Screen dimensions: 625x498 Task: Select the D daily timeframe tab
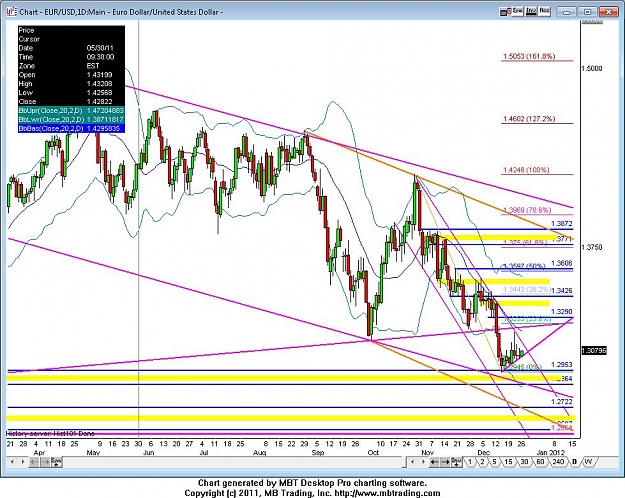click(x=574, y=462)
